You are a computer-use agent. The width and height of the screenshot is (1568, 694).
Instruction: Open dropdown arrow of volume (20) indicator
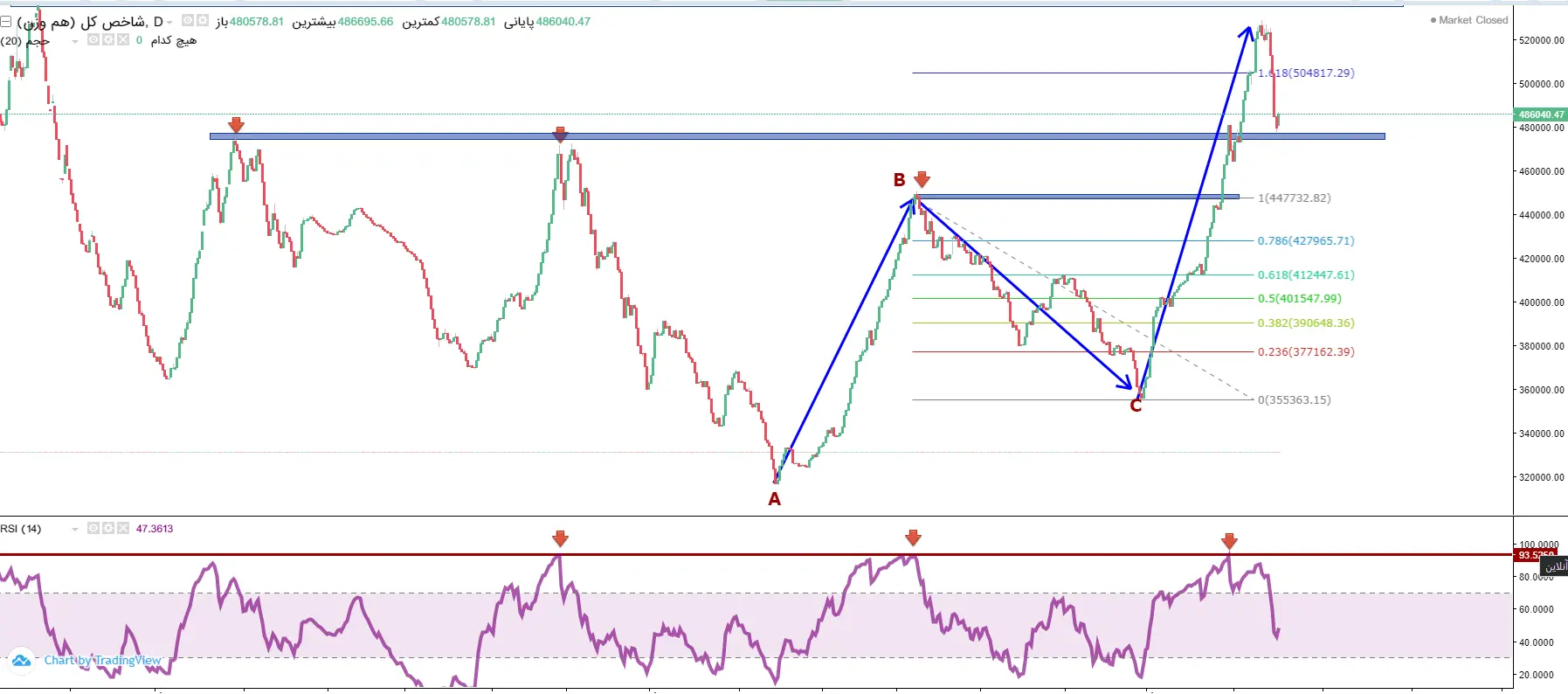pos(75,41)
